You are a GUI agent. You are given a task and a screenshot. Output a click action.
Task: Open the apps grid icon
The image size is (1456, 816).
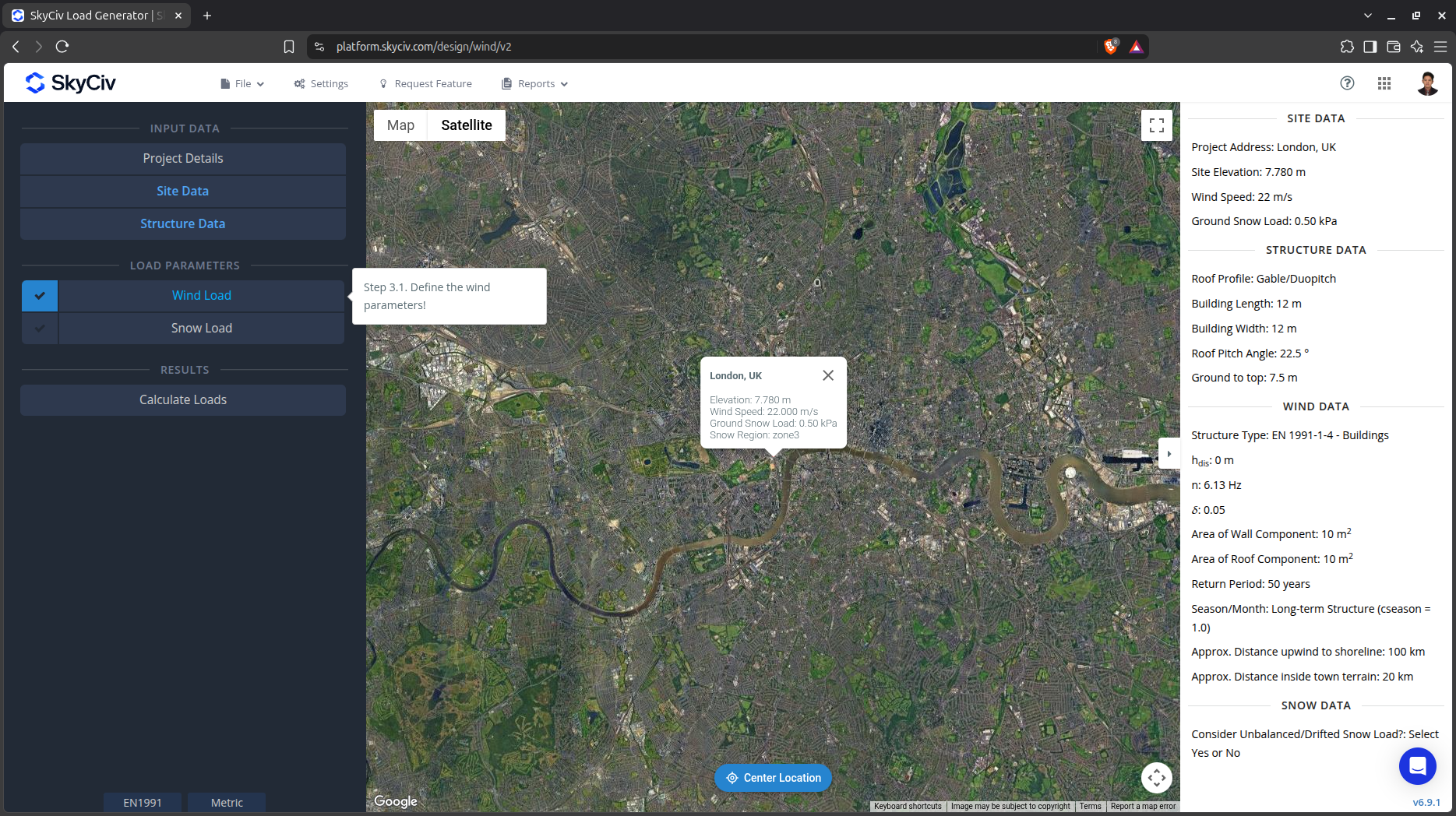point(1384,83)
